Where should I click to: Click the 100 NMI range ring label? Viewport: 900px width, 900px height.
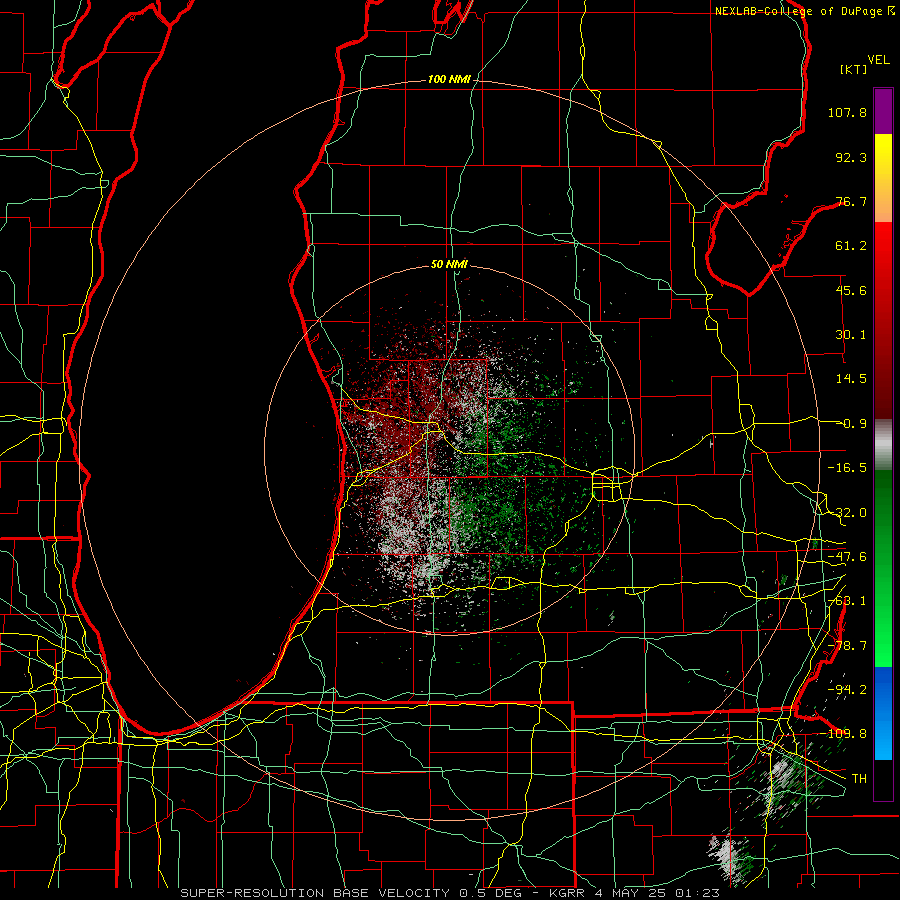click(x=449, y=79)
